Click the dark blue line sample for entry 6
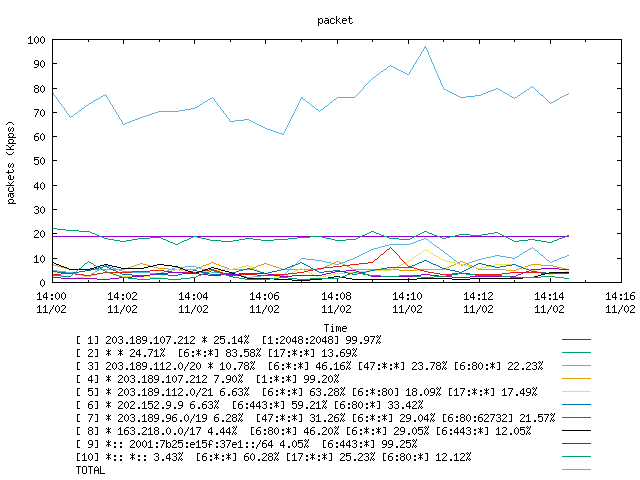 (x=576, y=405)
